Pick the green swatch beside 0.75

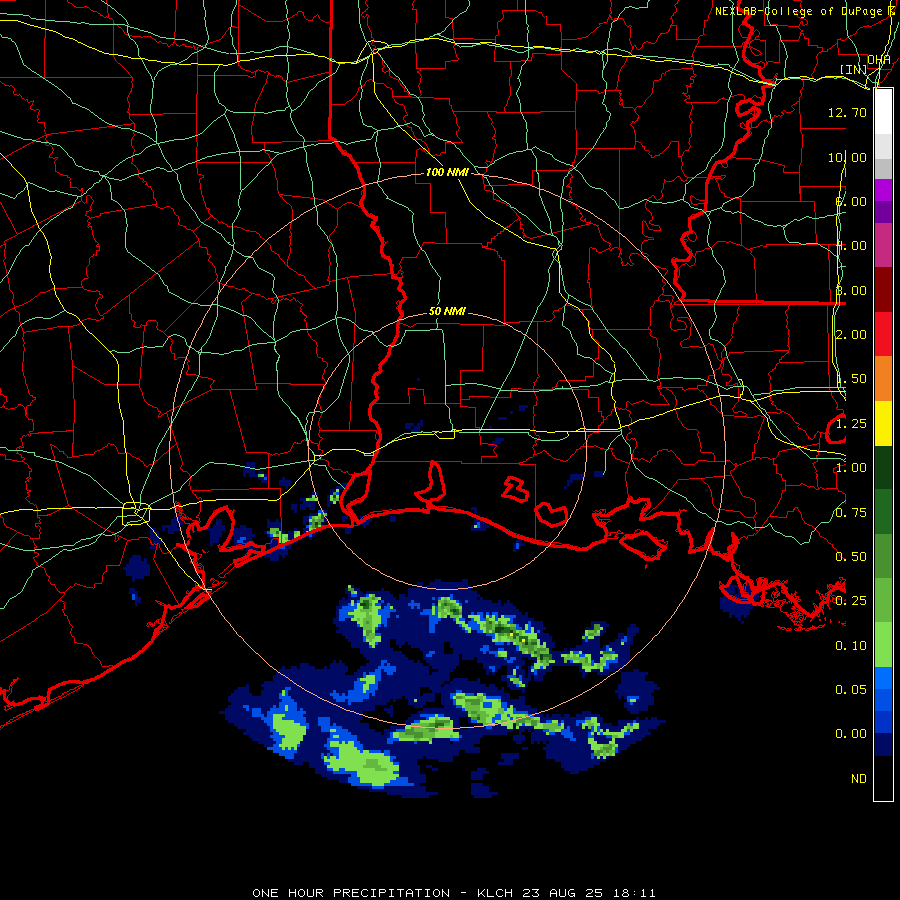tap(883, 512)
